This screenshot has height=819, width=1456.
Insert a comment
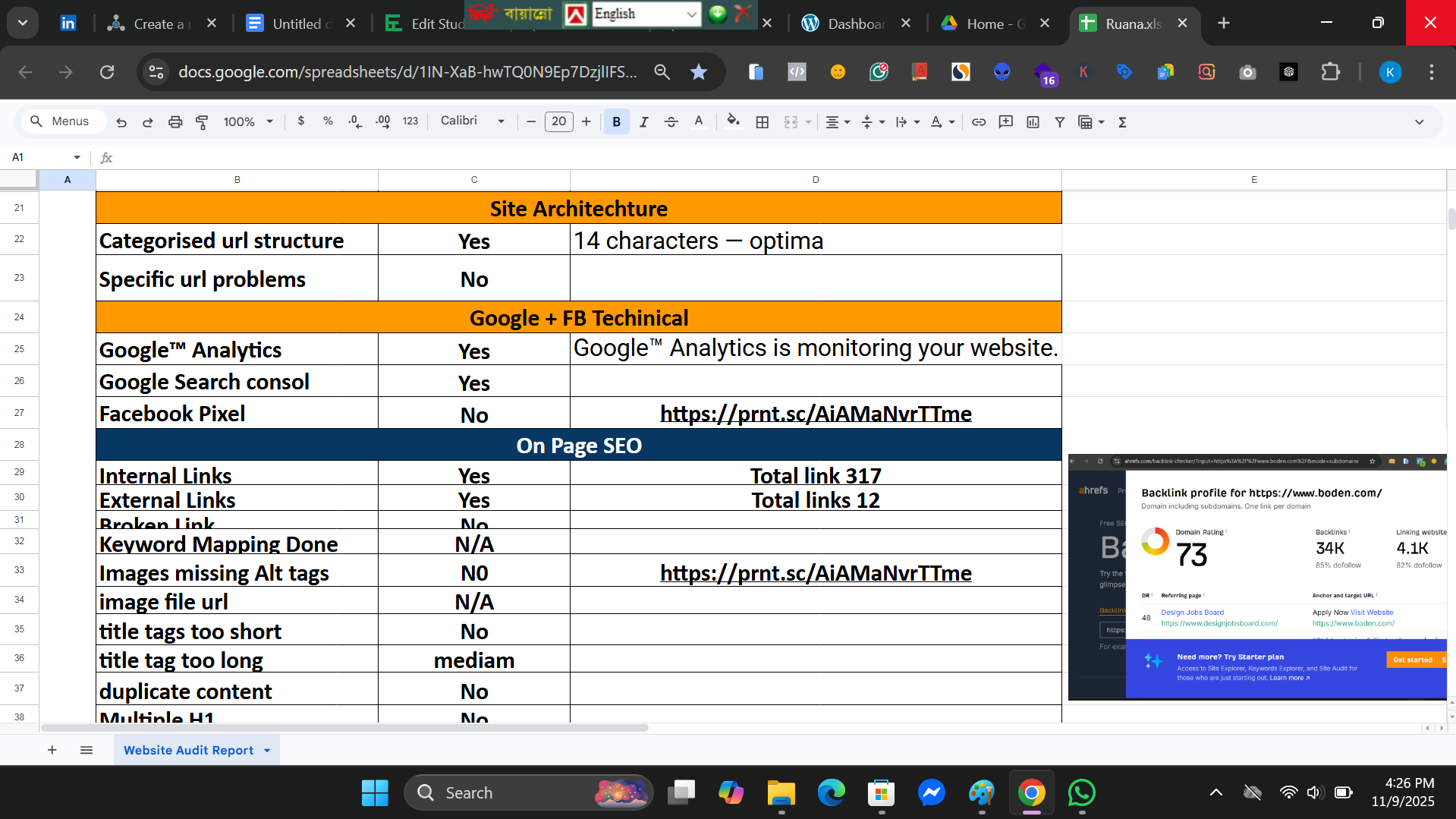coord(1005,121)
